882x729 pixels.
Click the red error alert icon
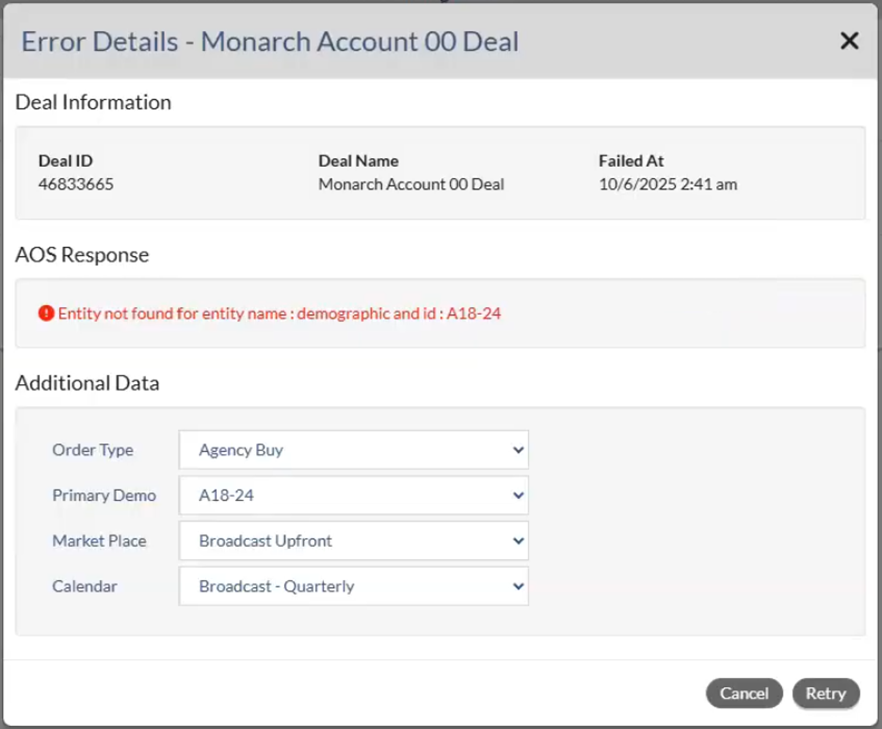[x=46, y=313]
